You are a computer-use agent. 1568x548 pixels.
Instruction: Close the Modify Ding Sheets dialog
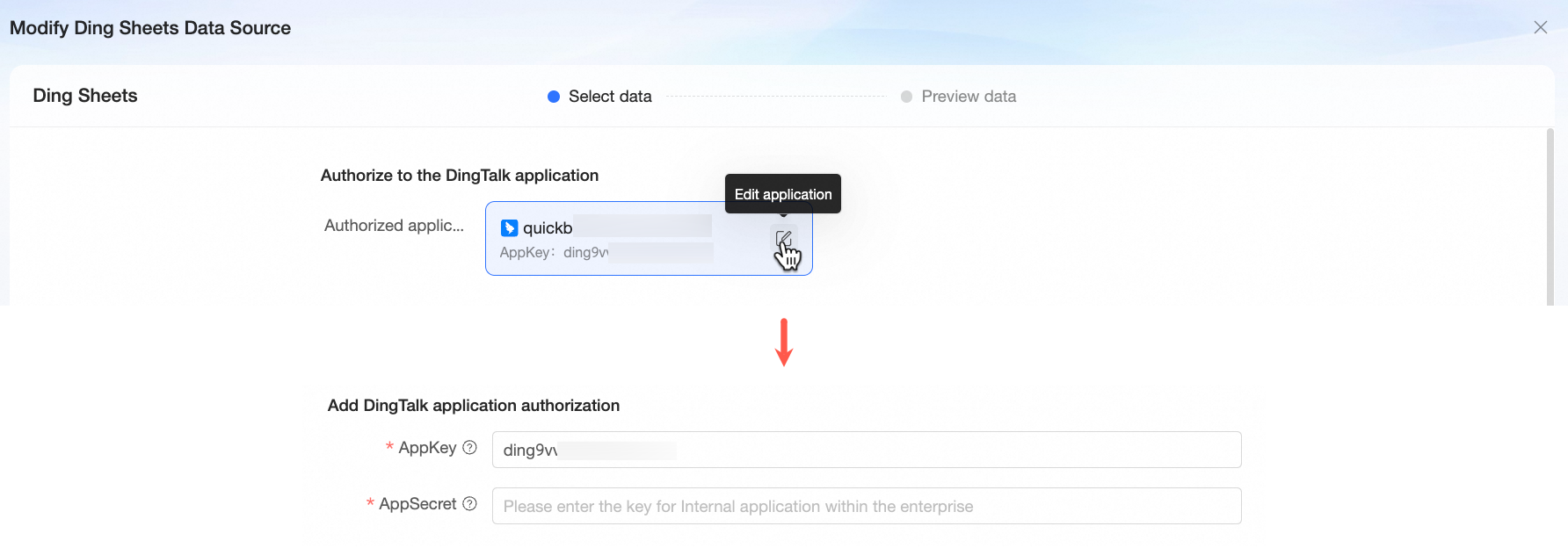coord(1540,27)
